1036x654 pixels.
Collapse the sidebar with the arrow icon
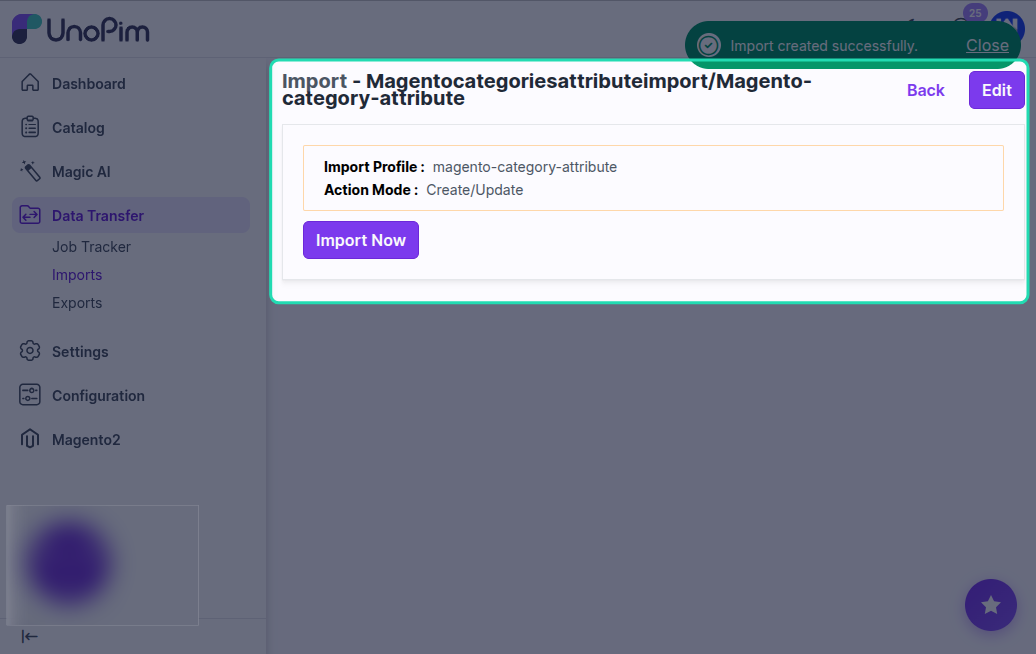29,636
